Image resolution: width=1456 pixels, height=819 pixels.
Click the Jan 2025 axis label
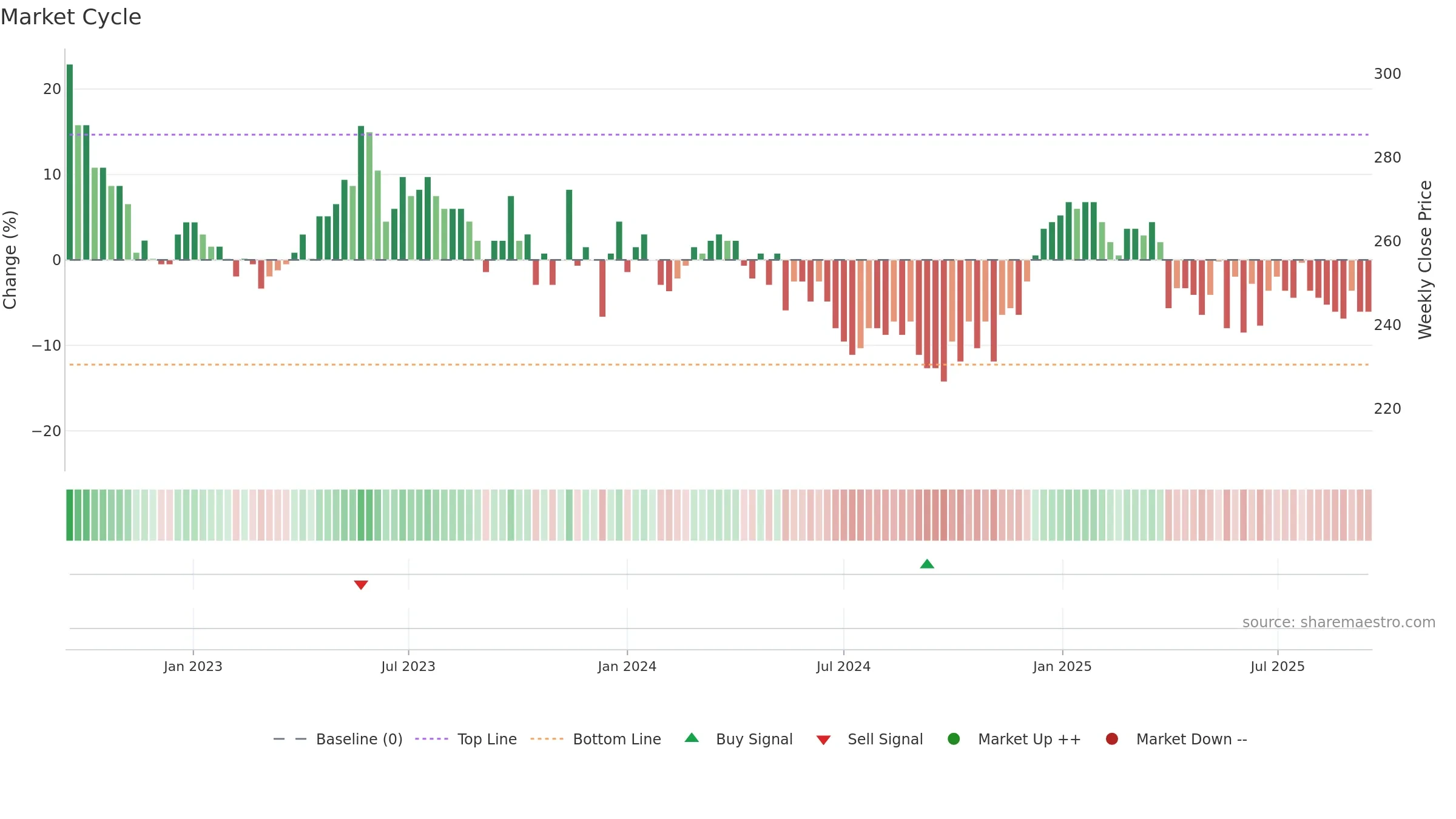1062,667
